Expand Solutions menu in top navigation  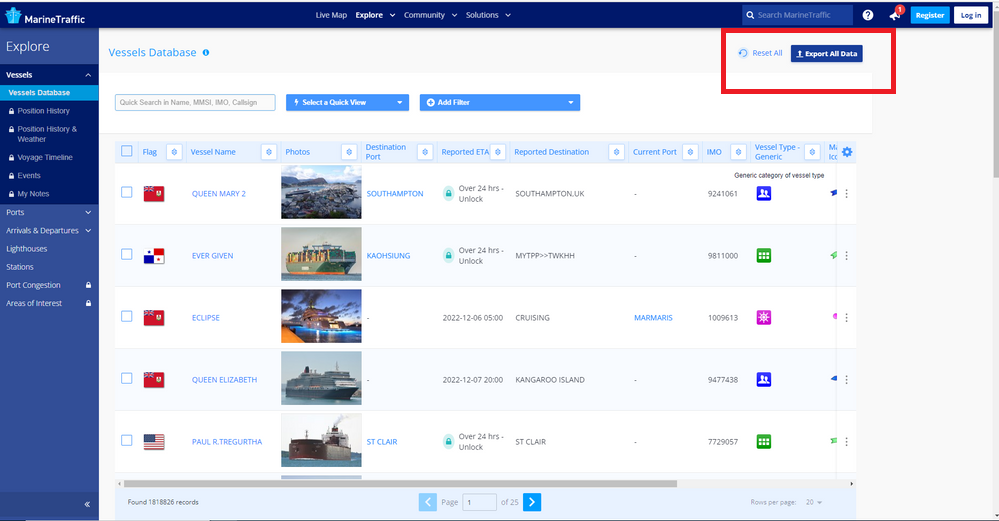coord(488,15)
